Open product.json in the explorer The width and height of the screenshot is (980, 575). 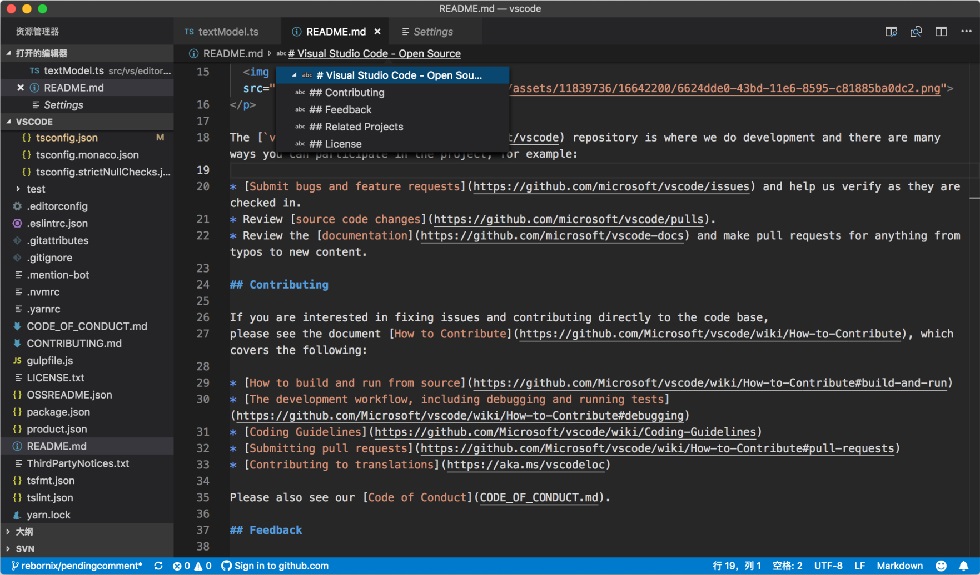(x=87, y=429)
